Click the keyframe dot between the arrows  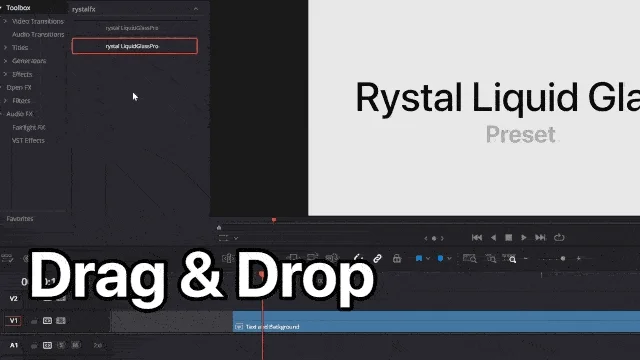[434, 238]
